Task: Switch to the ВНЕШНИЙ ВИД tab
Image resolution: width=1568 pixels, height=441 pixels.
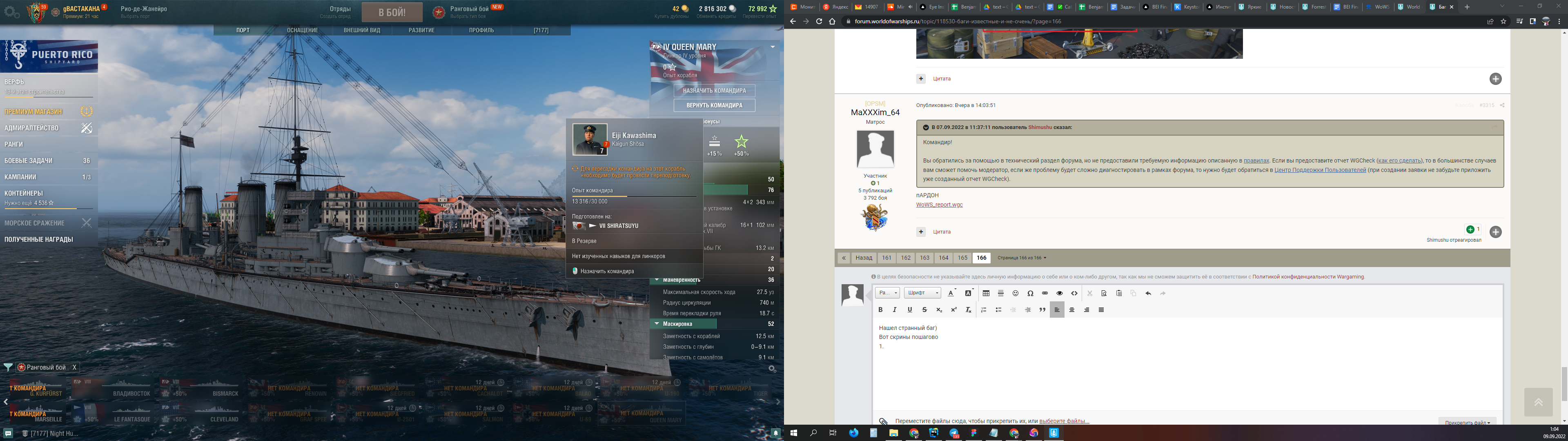Action: [361, 31]
